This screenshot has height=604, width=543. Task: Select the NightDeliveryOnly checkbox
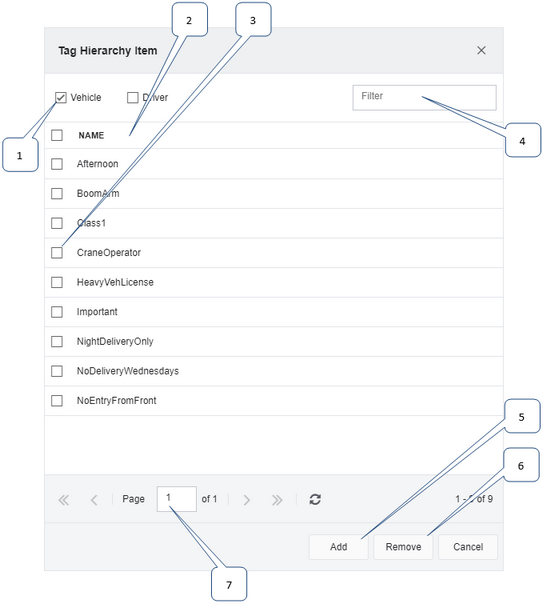tap(57, 341)
